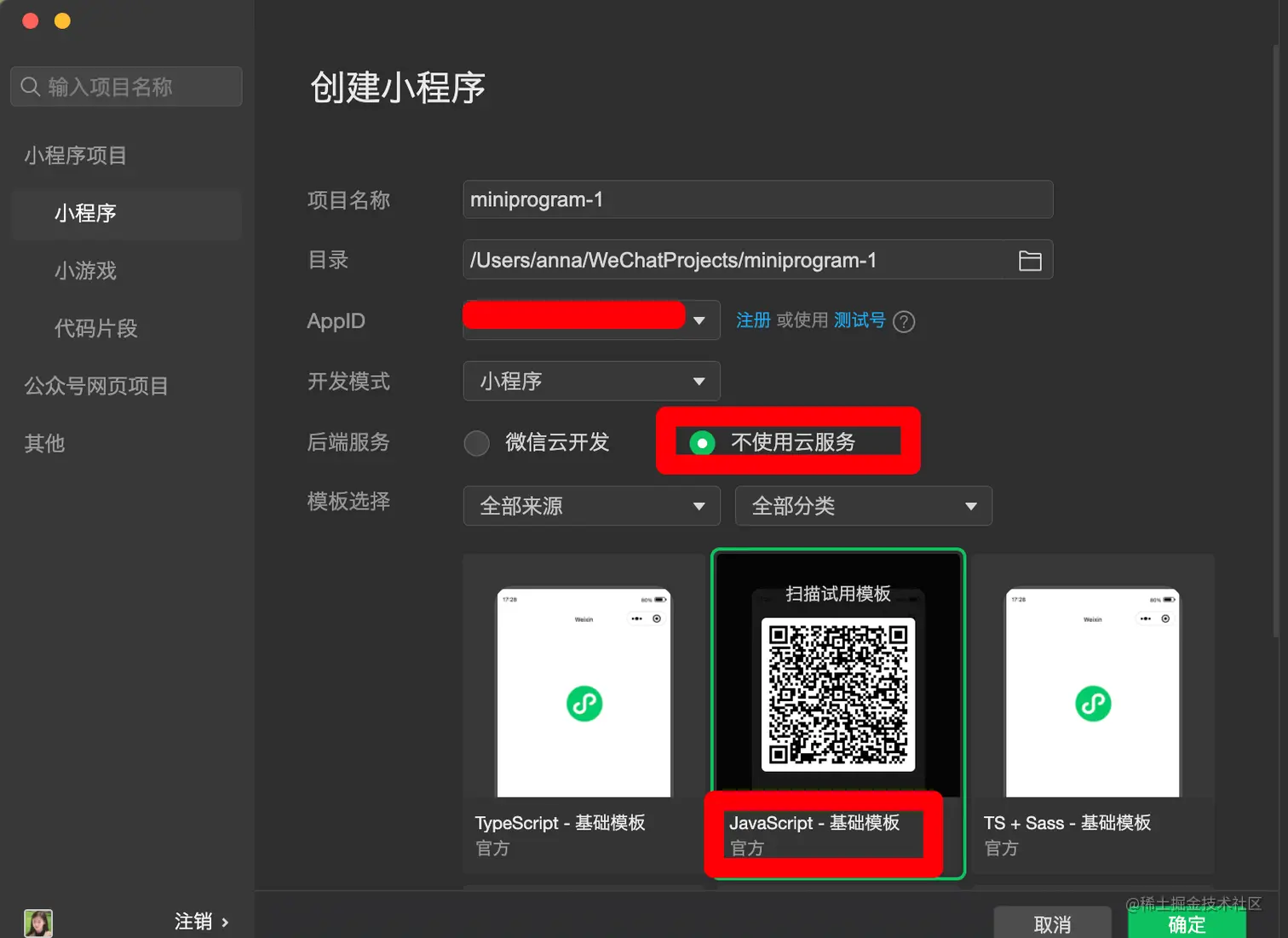Image resolution: width=1288 pixels, height=938 pixels.
Task: Click the 确定 button
Action: [x=1187, y=924]
